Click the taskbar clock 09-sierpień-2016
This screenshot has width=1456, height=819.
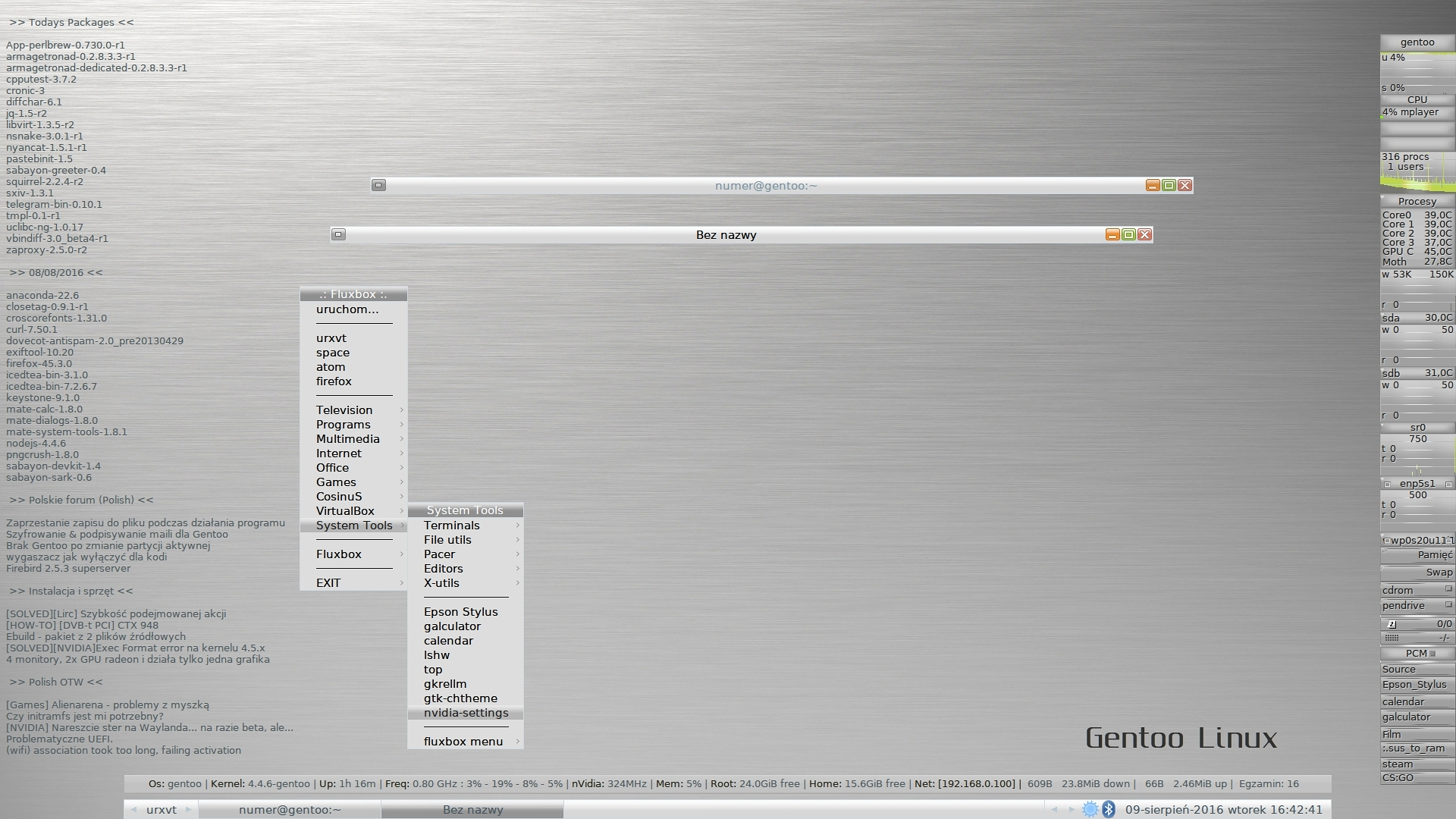pyautogui.click(x=1223, y=809)
